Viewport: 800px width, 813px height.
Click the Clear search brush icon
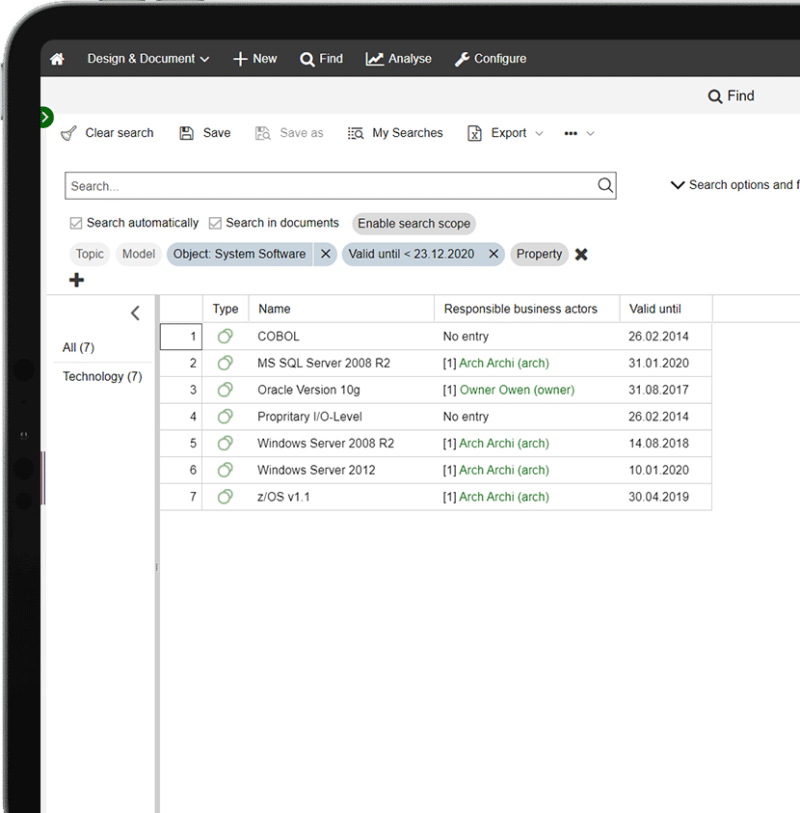coord(67,132)
